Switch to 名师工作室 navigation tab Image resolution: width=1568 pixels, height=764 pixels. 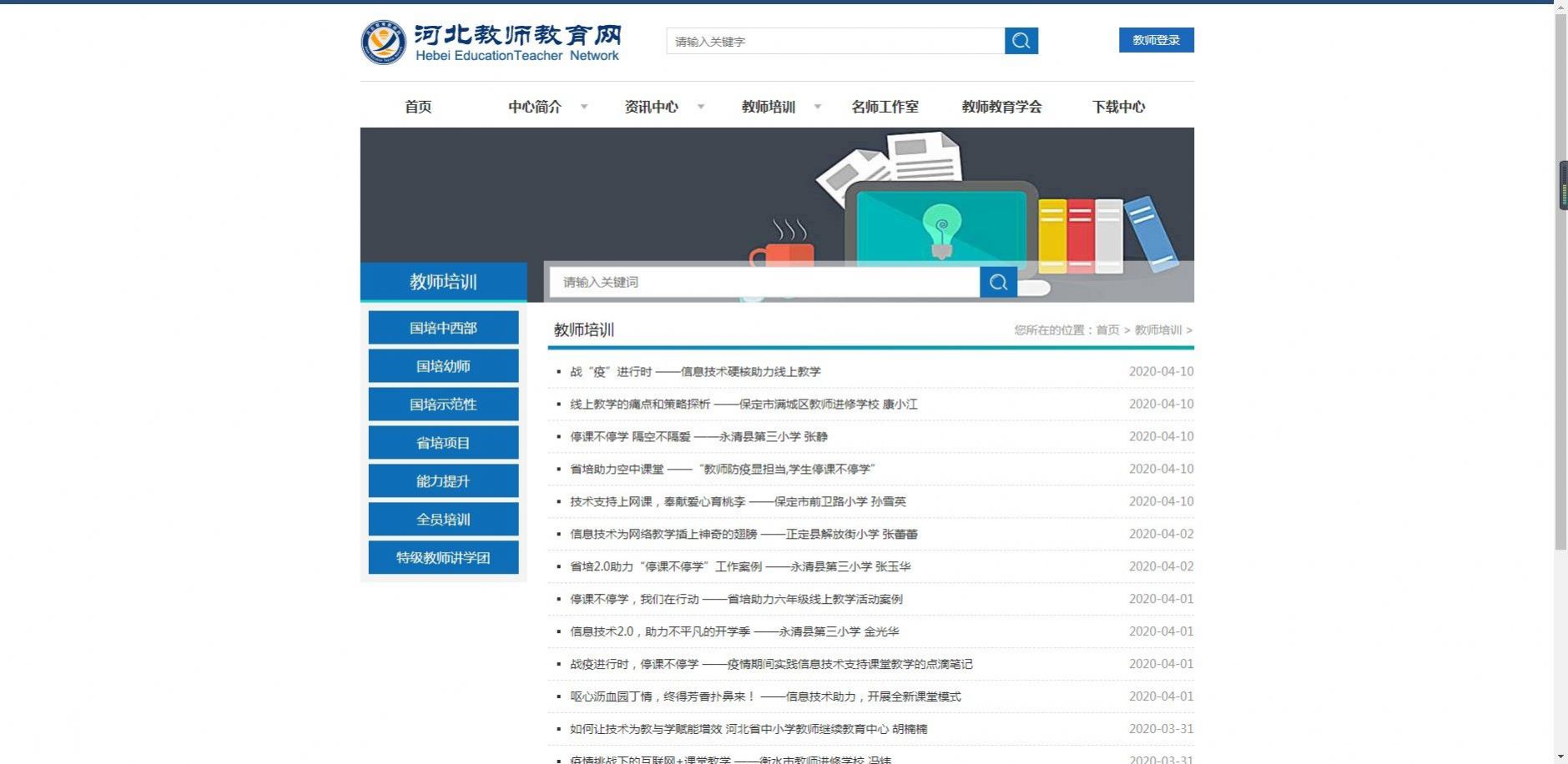[x=885, y=106]
